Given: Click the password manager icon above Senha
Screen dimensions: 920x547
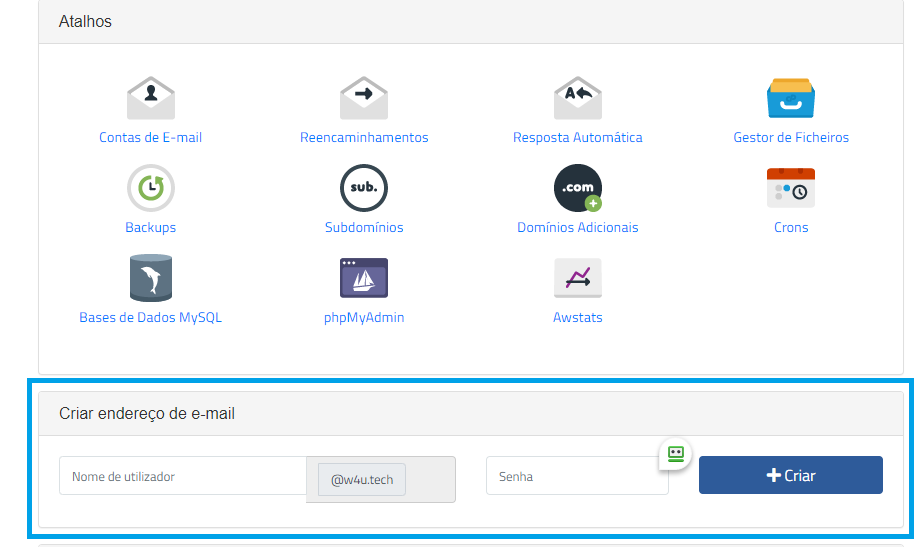Looking at the screenshot, I should click(x=675, y=454).
